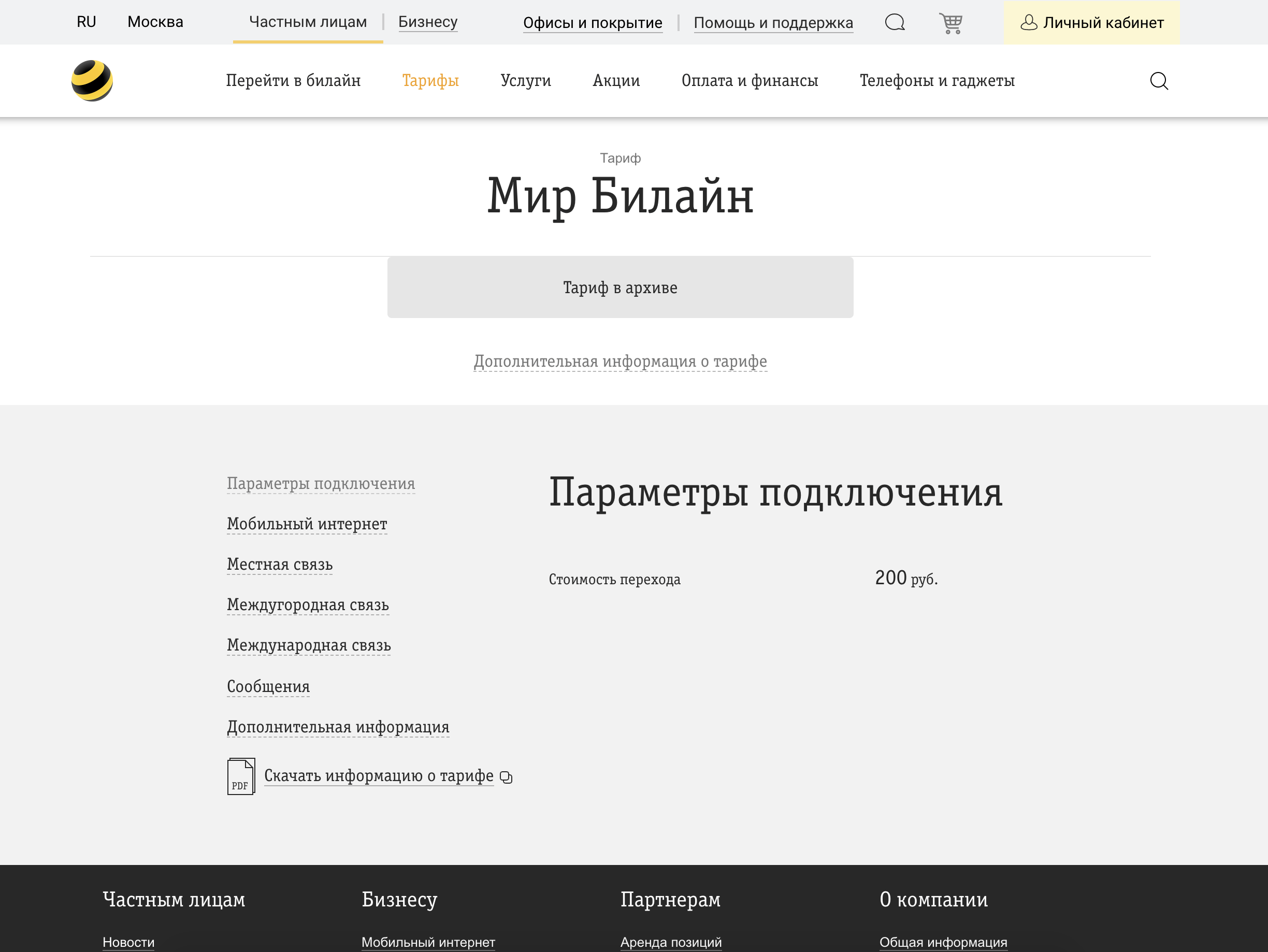
Task: Open the Услуги menu
Action: pos(526,81)
